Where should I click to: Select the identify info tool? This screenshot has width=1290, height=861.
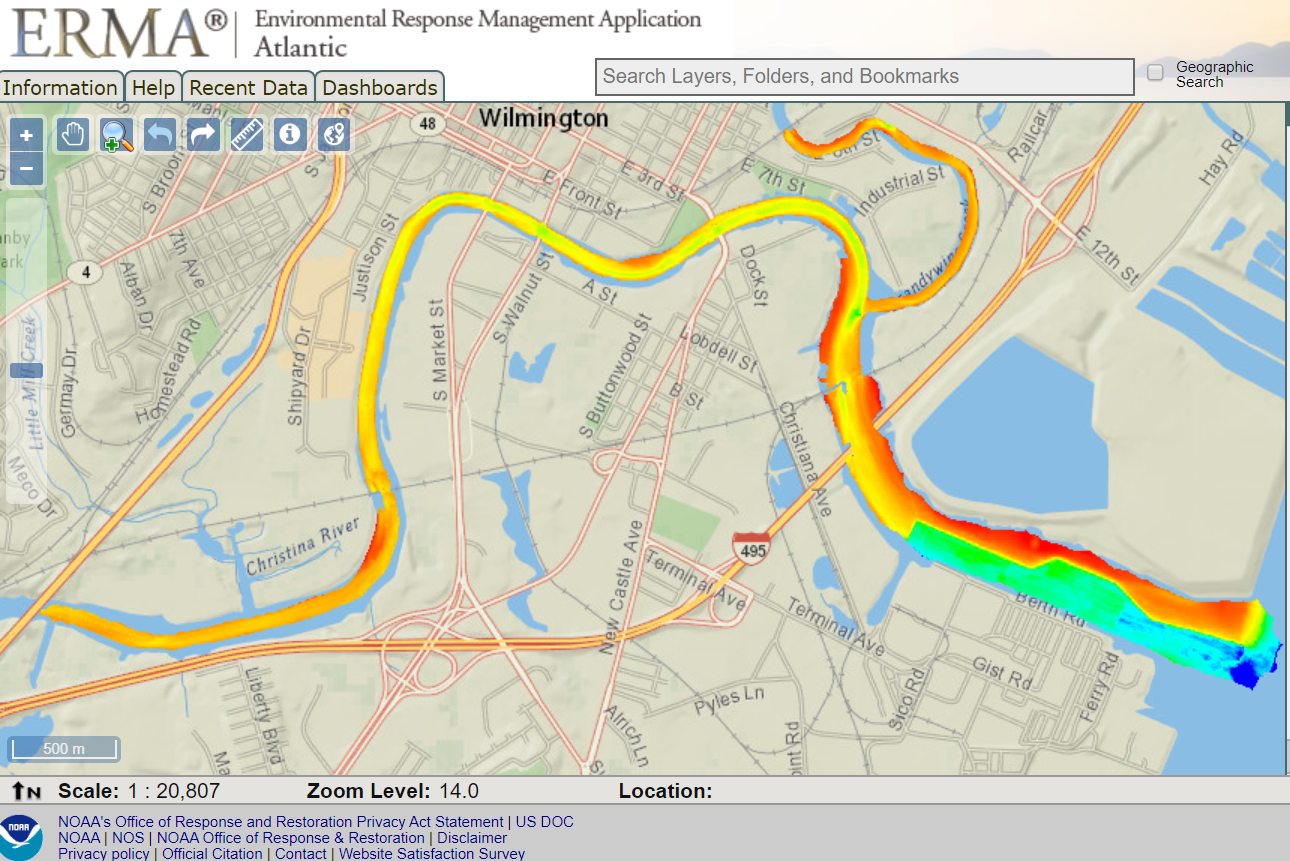[x=290, y=134]
